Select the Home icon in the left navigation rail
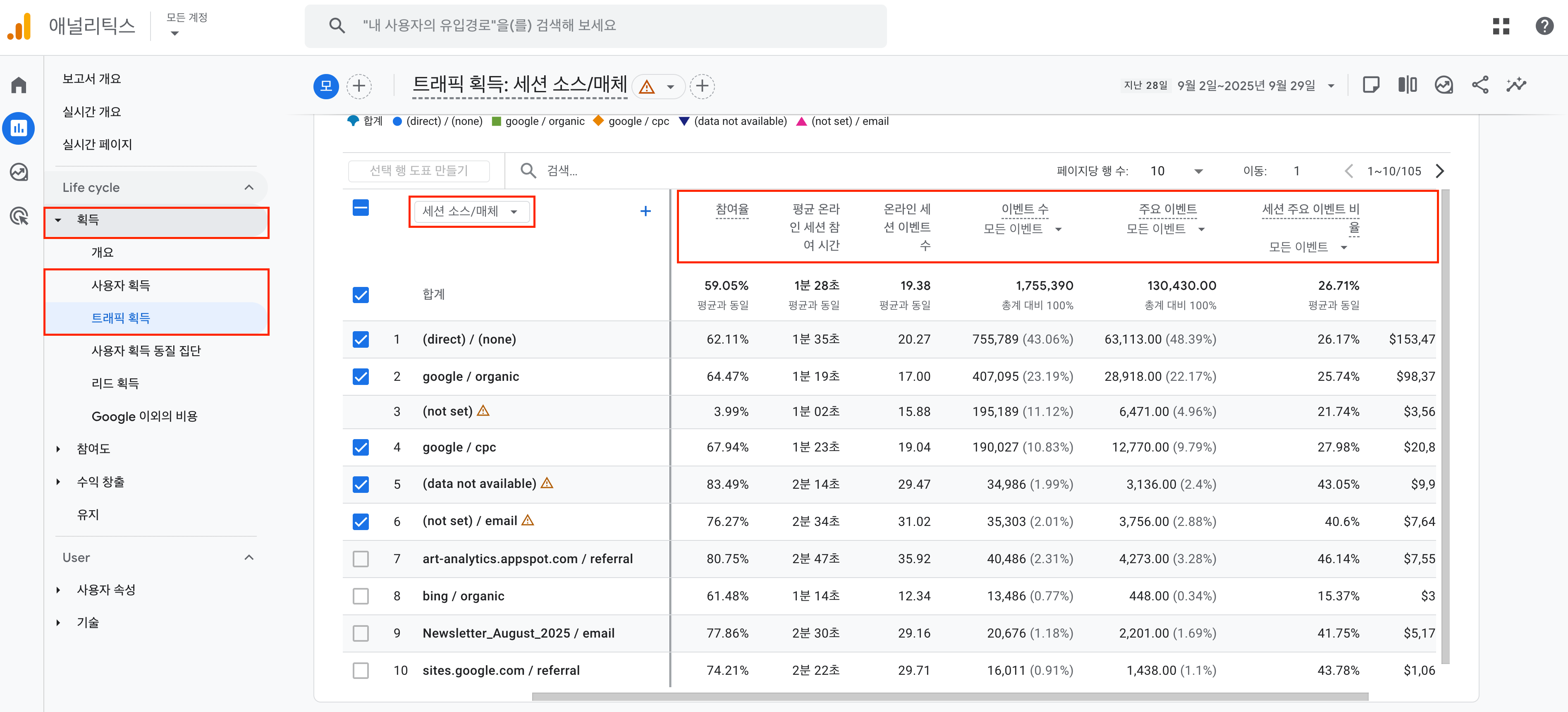The image size is (1568, 712). [x=18, y=85]
